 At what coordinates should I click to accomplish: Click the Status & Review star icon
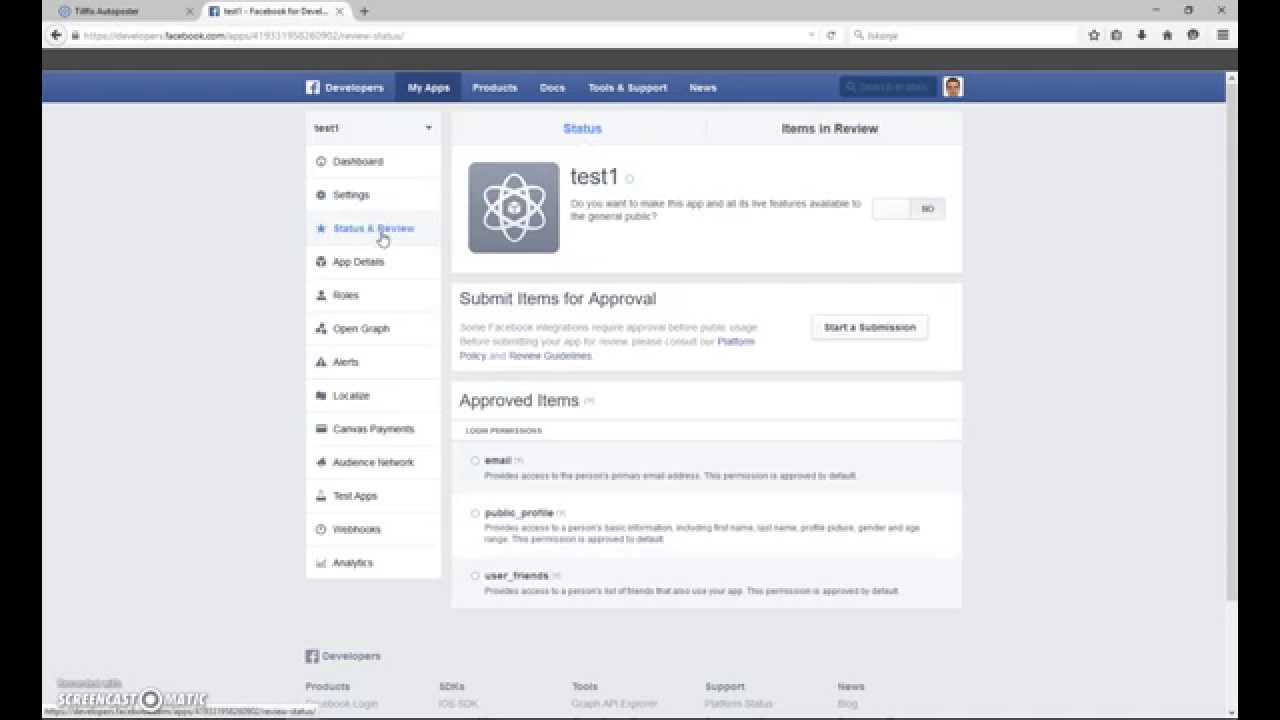point(321,228)
